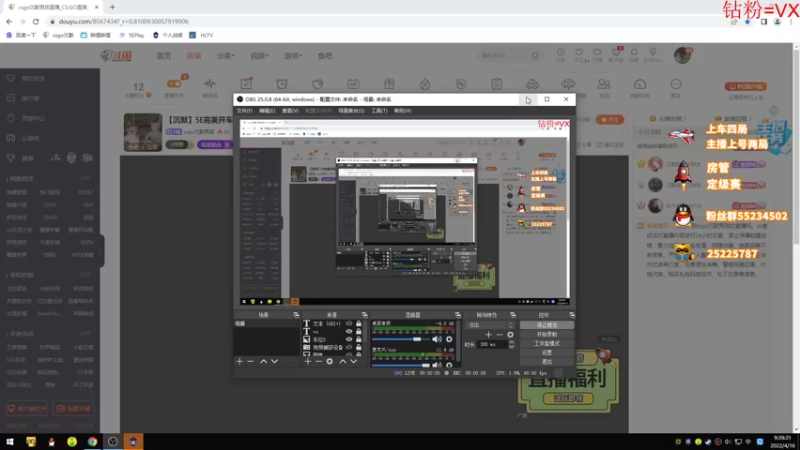Open OBS 场景集合(S) menu
This screenshot has height=450, width=800.
[x=351, y=111]
